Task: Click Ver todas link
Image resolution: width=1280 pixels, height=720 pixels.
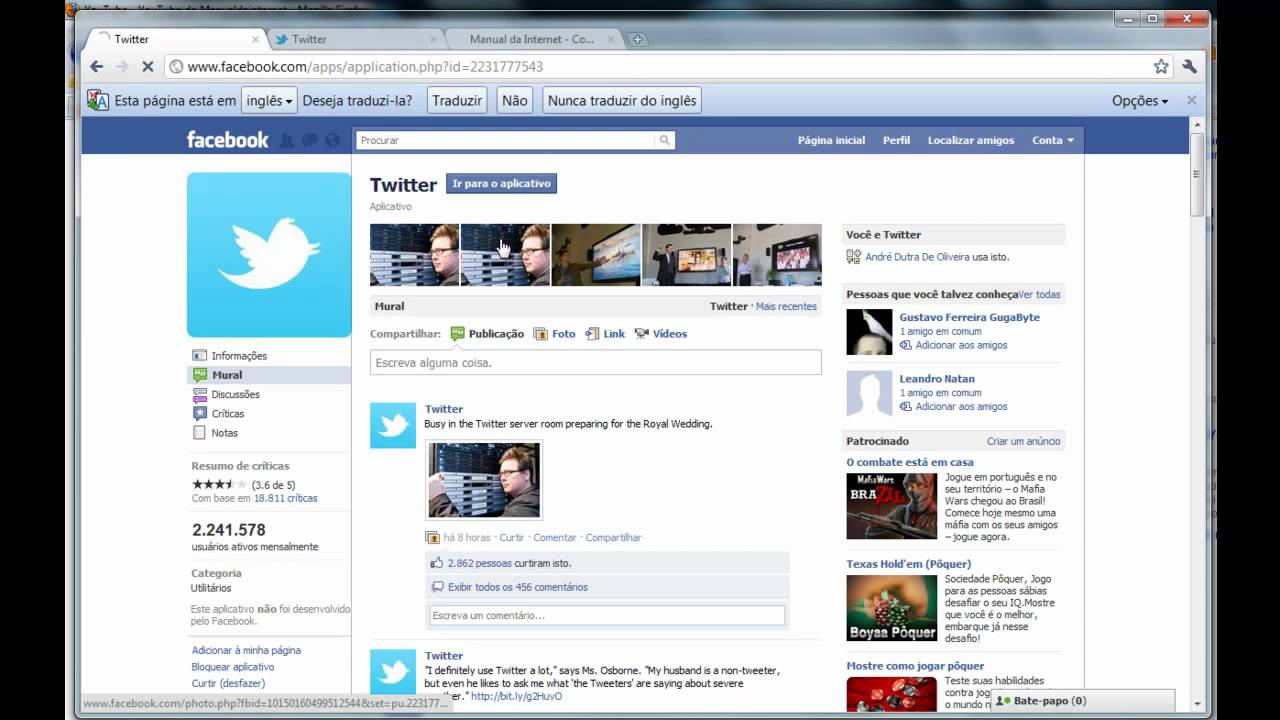Action: pos(1039,294)
